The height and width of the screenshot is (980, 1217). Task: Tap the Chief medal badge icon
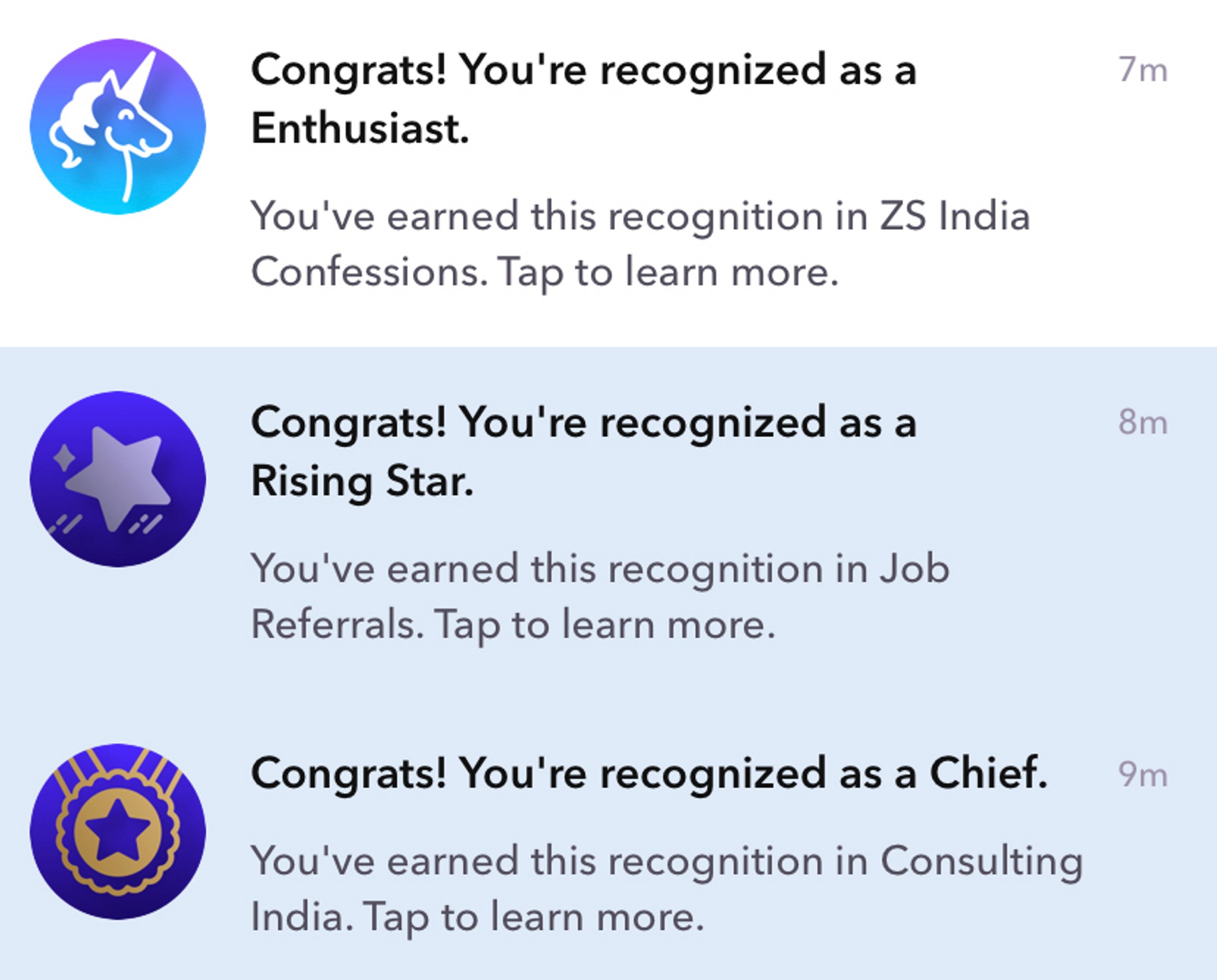[x=118, y=832]
